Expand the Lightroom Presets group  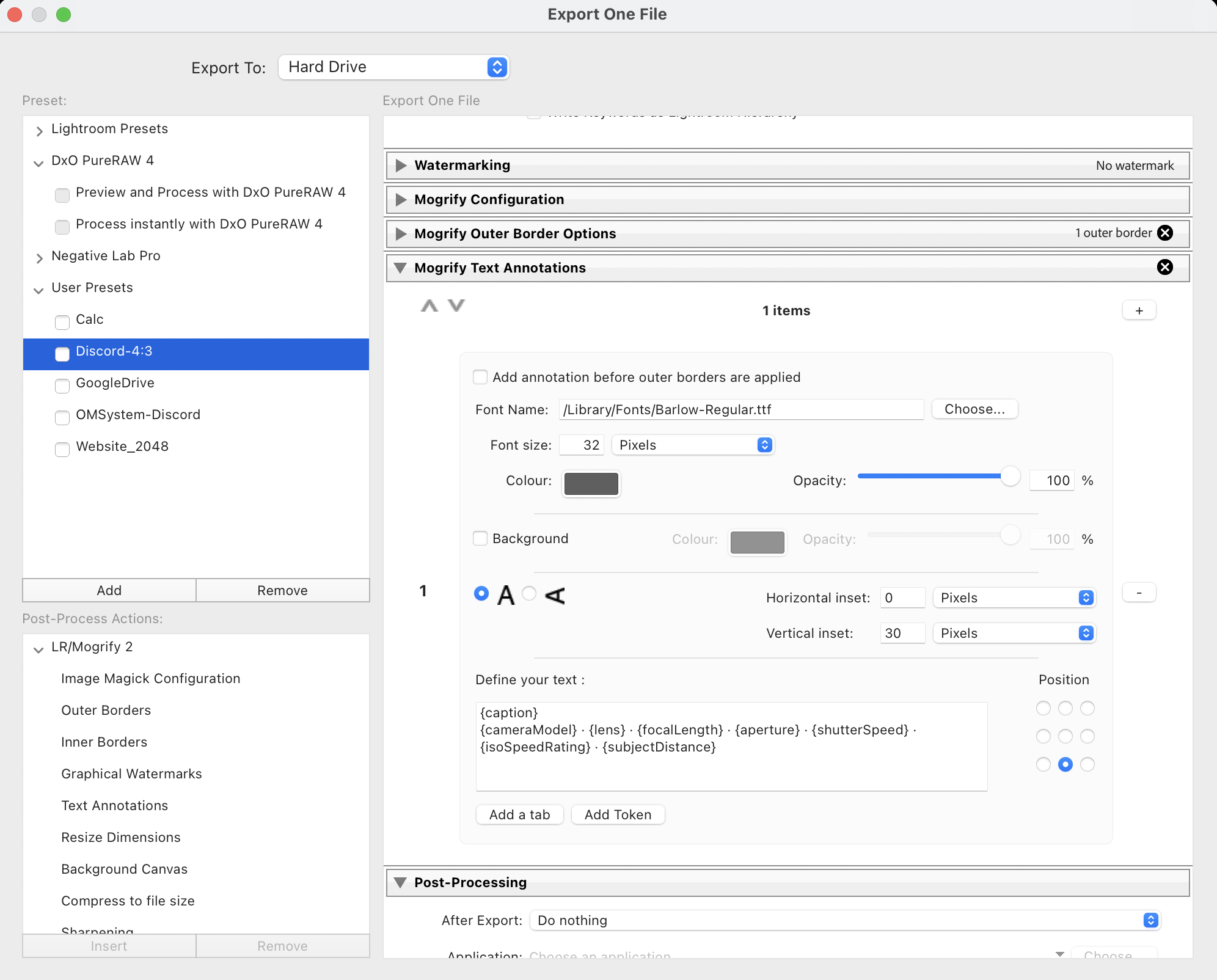tap(39, 130)
